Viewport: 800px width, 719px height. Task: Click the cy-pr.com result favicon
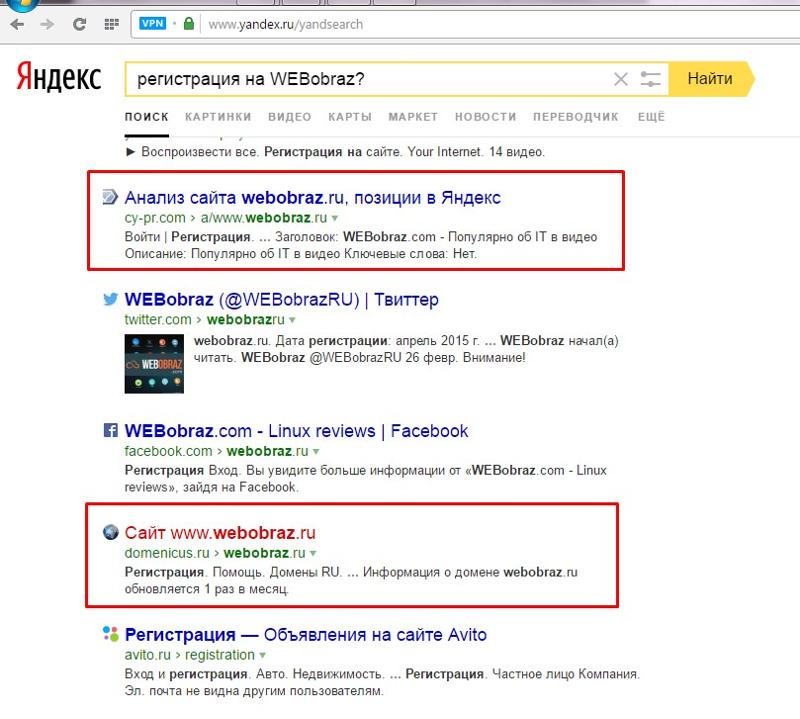(110, 197)
